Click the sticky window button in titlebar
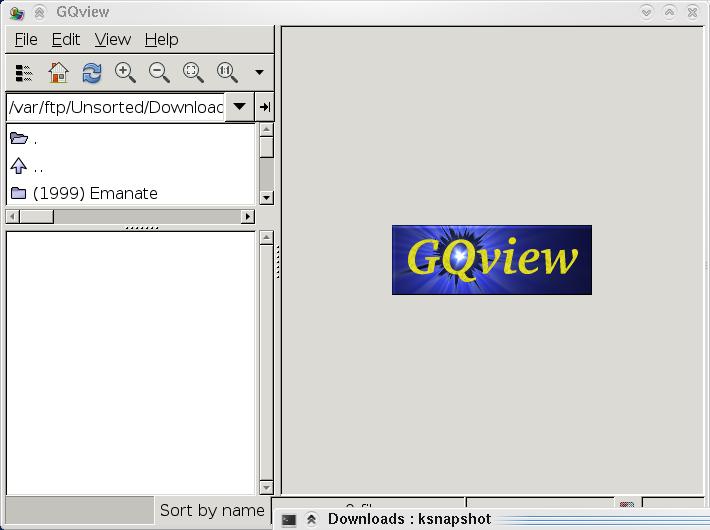 tap(39, 12)
